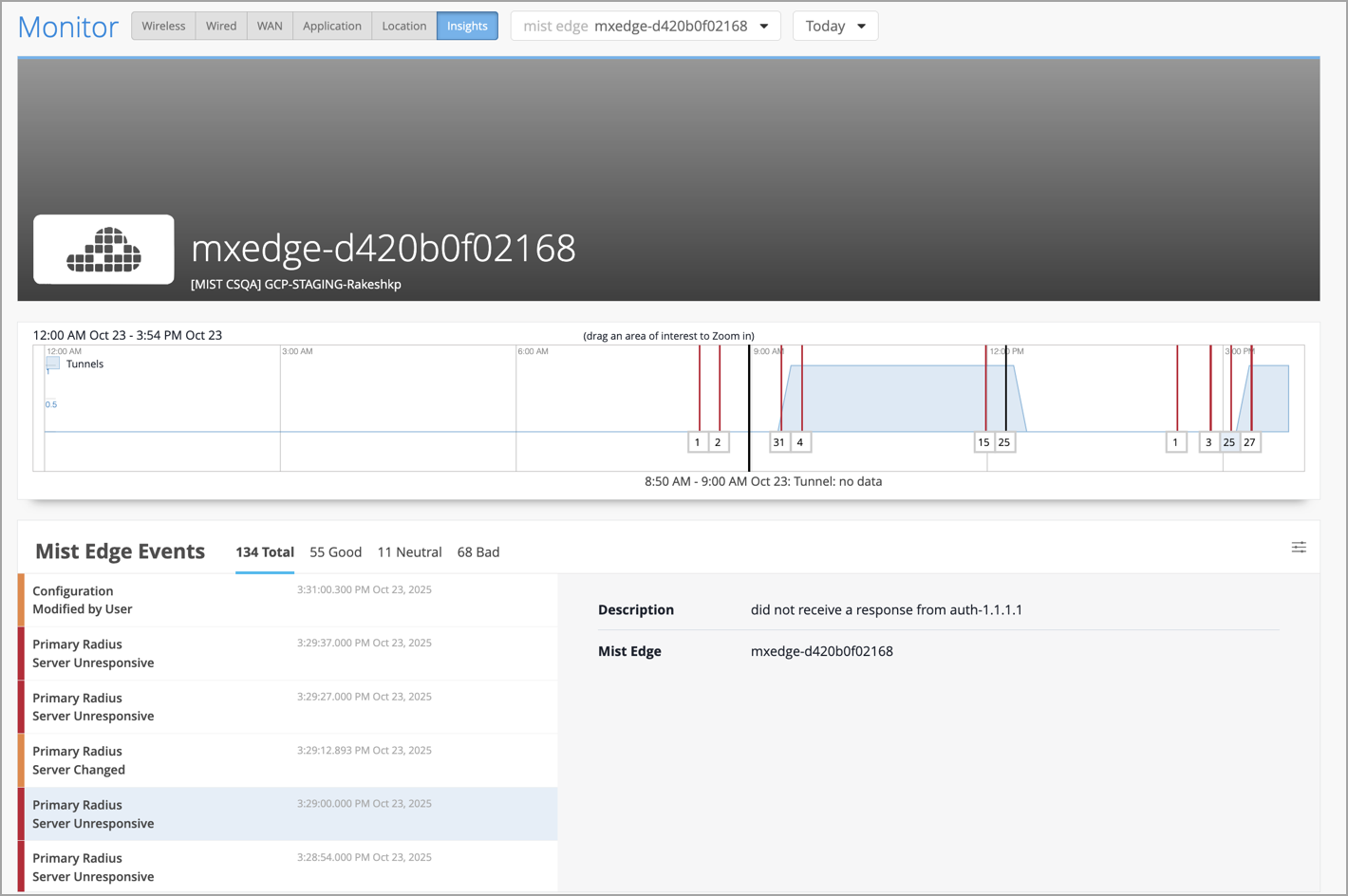Show all 134 Total events
Image resolution: width=1348 pixels, height=896 pixels.
[265, 552]
